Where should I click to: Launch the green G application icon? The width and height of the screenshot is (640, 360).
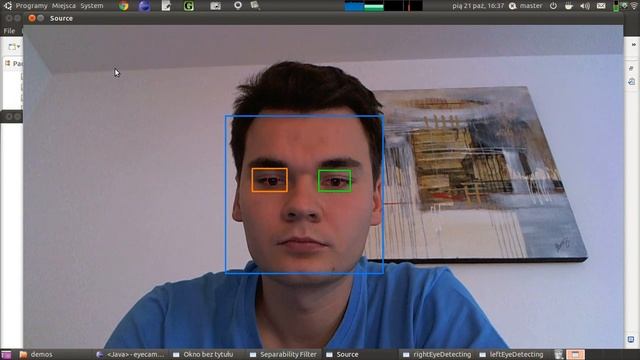(x=189, y=6)
